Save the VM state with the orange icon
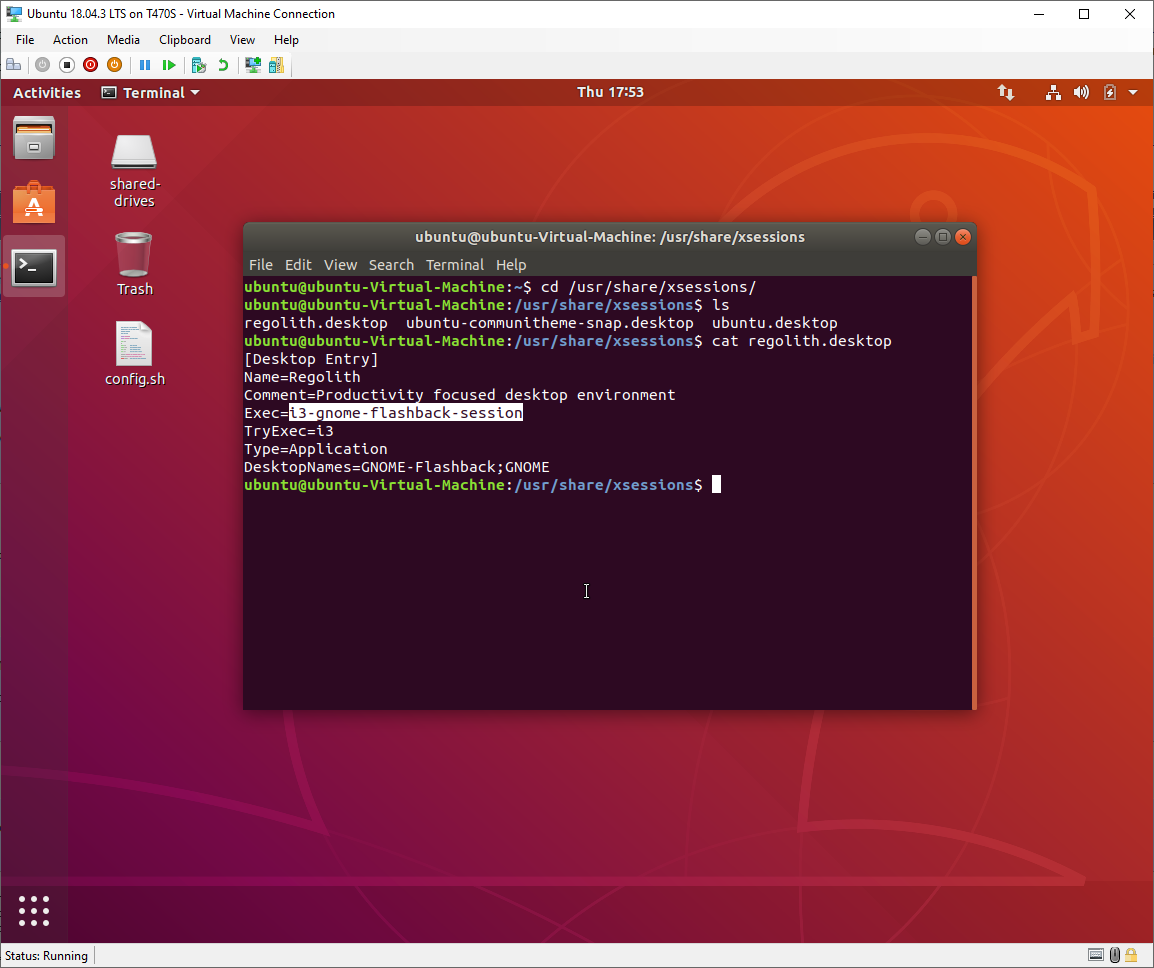 114,64
